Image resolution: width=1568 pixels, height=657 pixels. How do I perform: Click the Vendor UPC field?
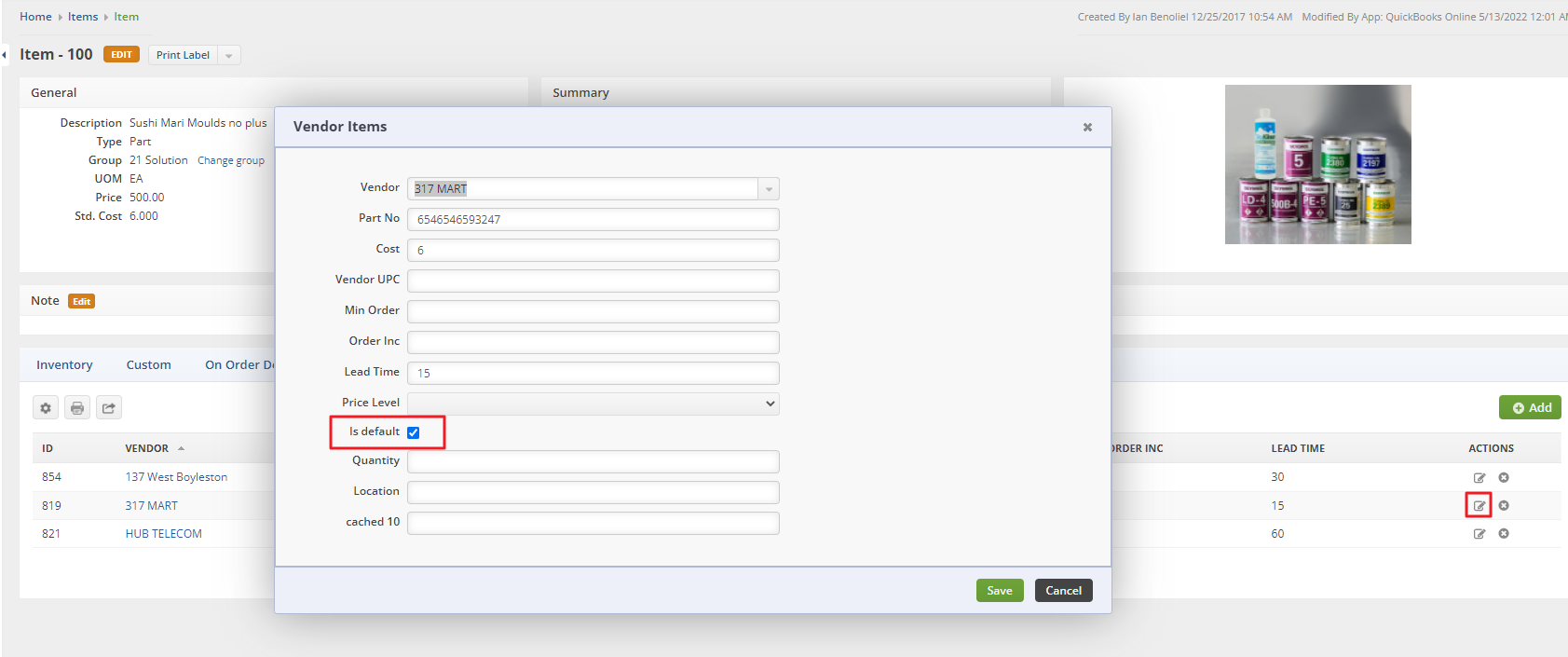pyautogui.click(x=593, y=281)
